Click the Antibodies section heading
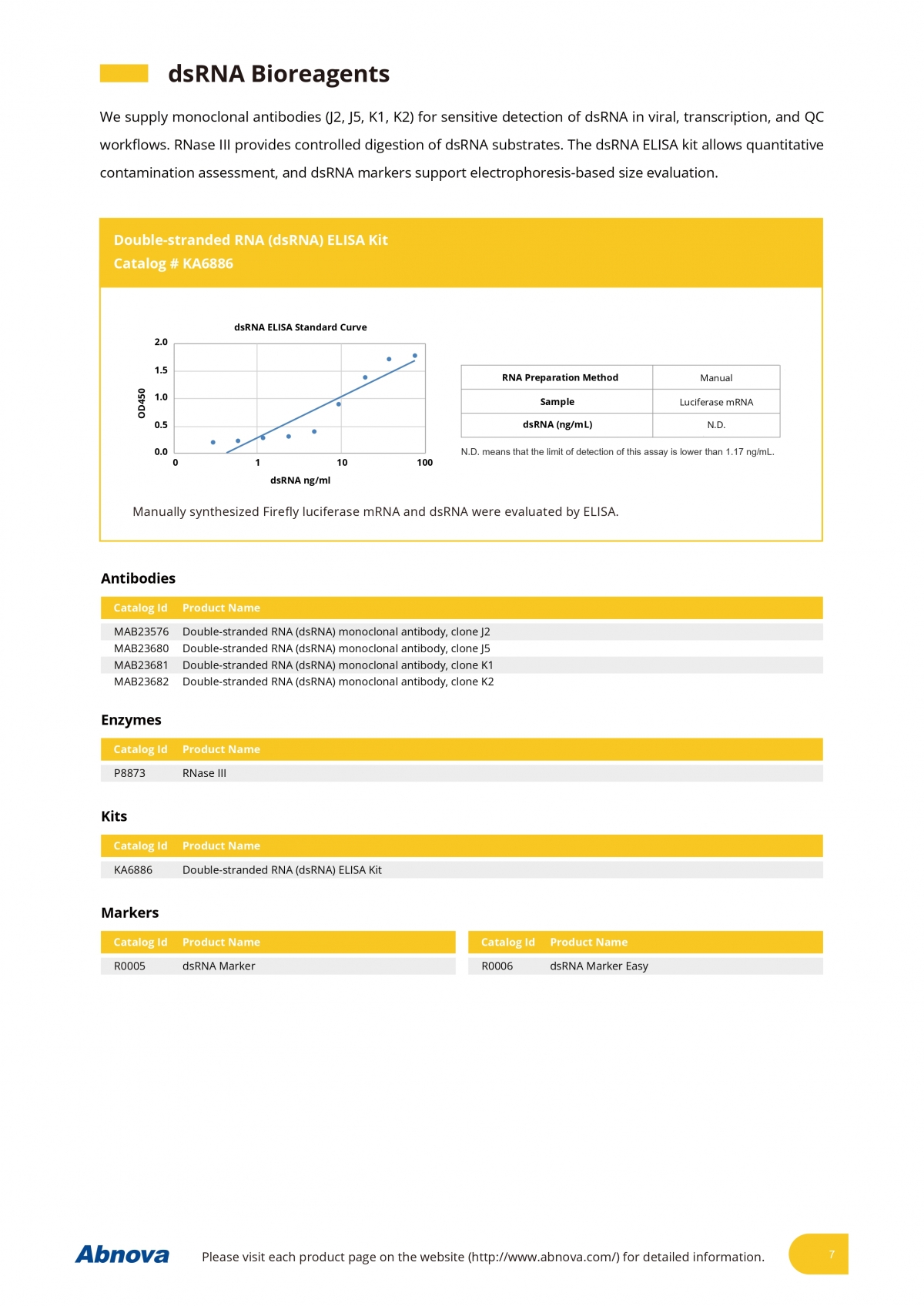Image resolution: width=924 pixels, height=1306 pixels. [x=138, y=578]
